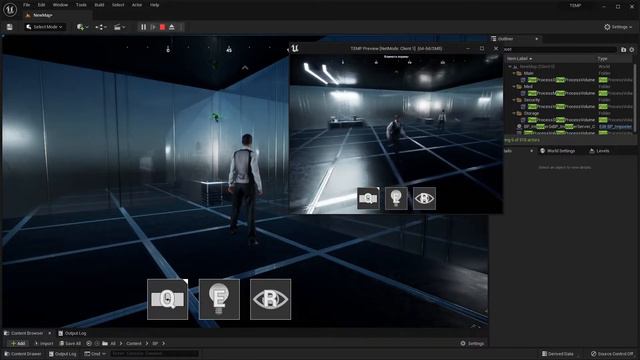Open the Tools menu

click(x=81, y=5)
